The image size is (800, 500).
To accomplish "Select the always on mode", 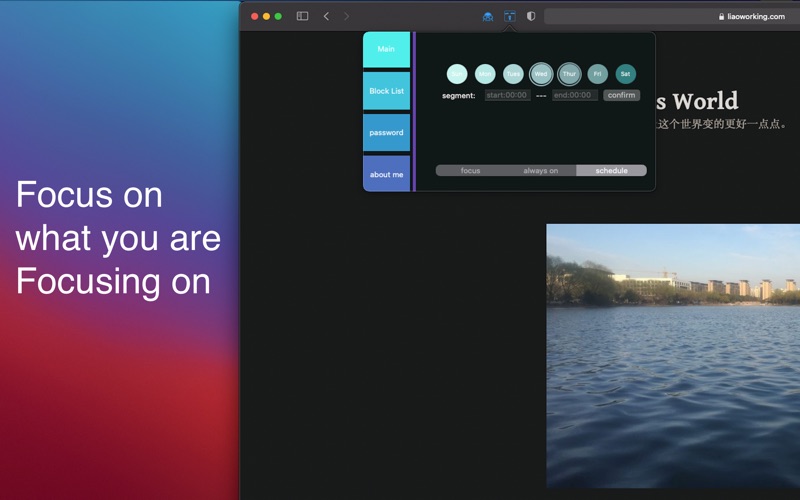I will pyautogui.click(x=540, y=171).
